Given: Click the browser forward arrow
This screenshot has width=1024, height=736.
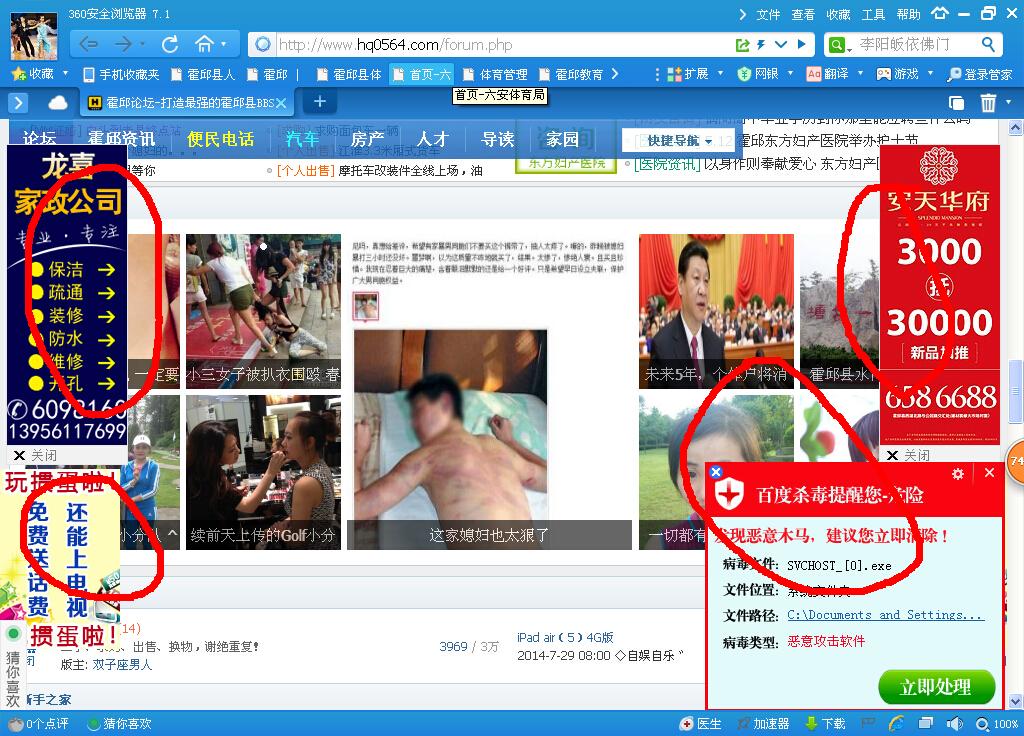Looking at the screenshot, I should pos(123,44).
